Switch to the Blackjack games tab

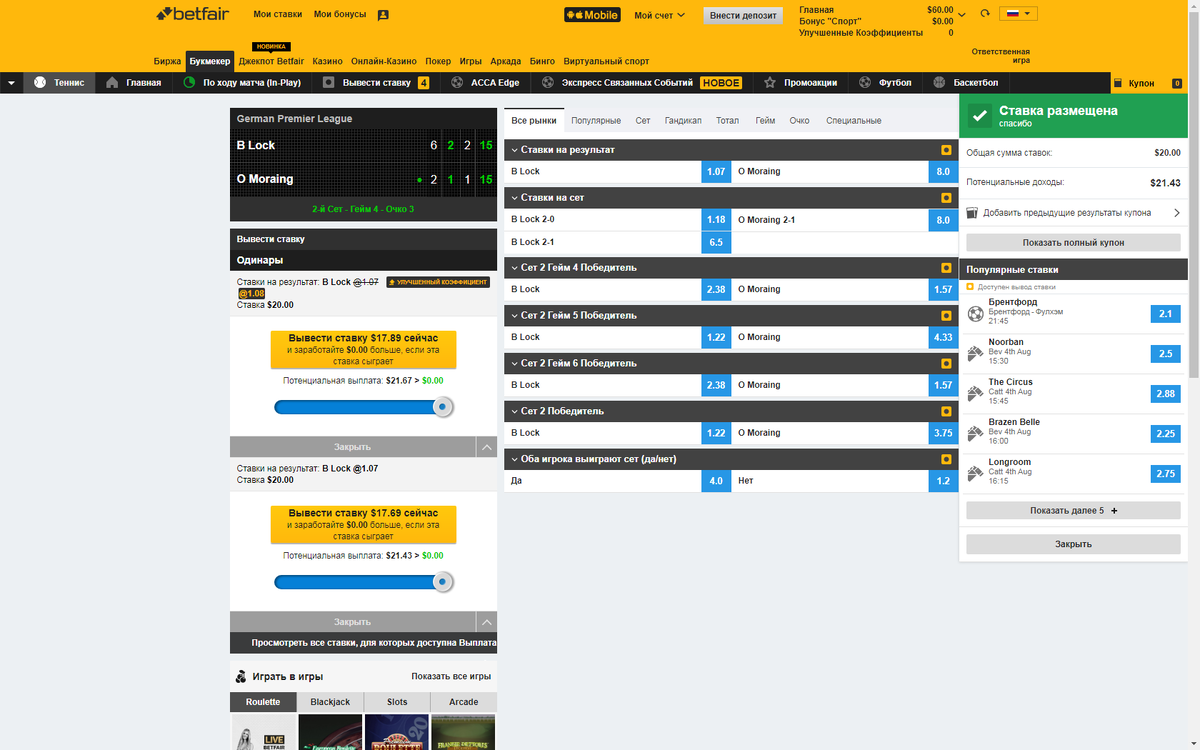click(x=330, y=702)
